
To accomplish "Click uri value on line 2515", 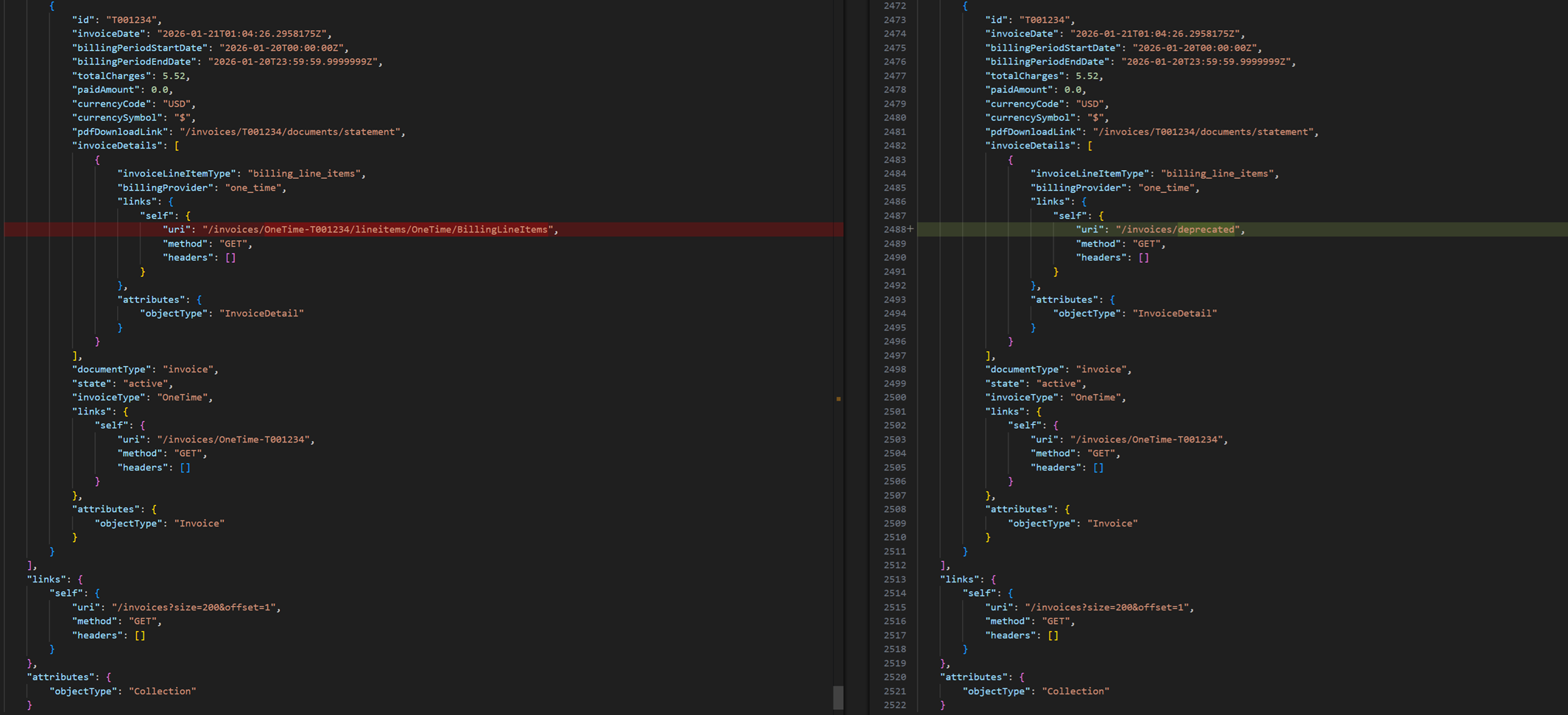I will 1107,607.
